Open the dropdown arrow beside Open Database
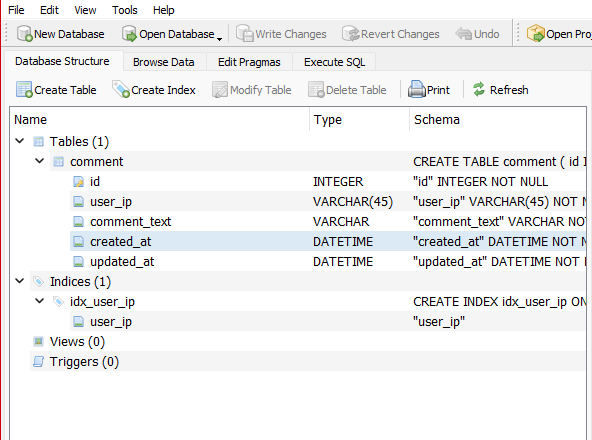 (219, 39)
